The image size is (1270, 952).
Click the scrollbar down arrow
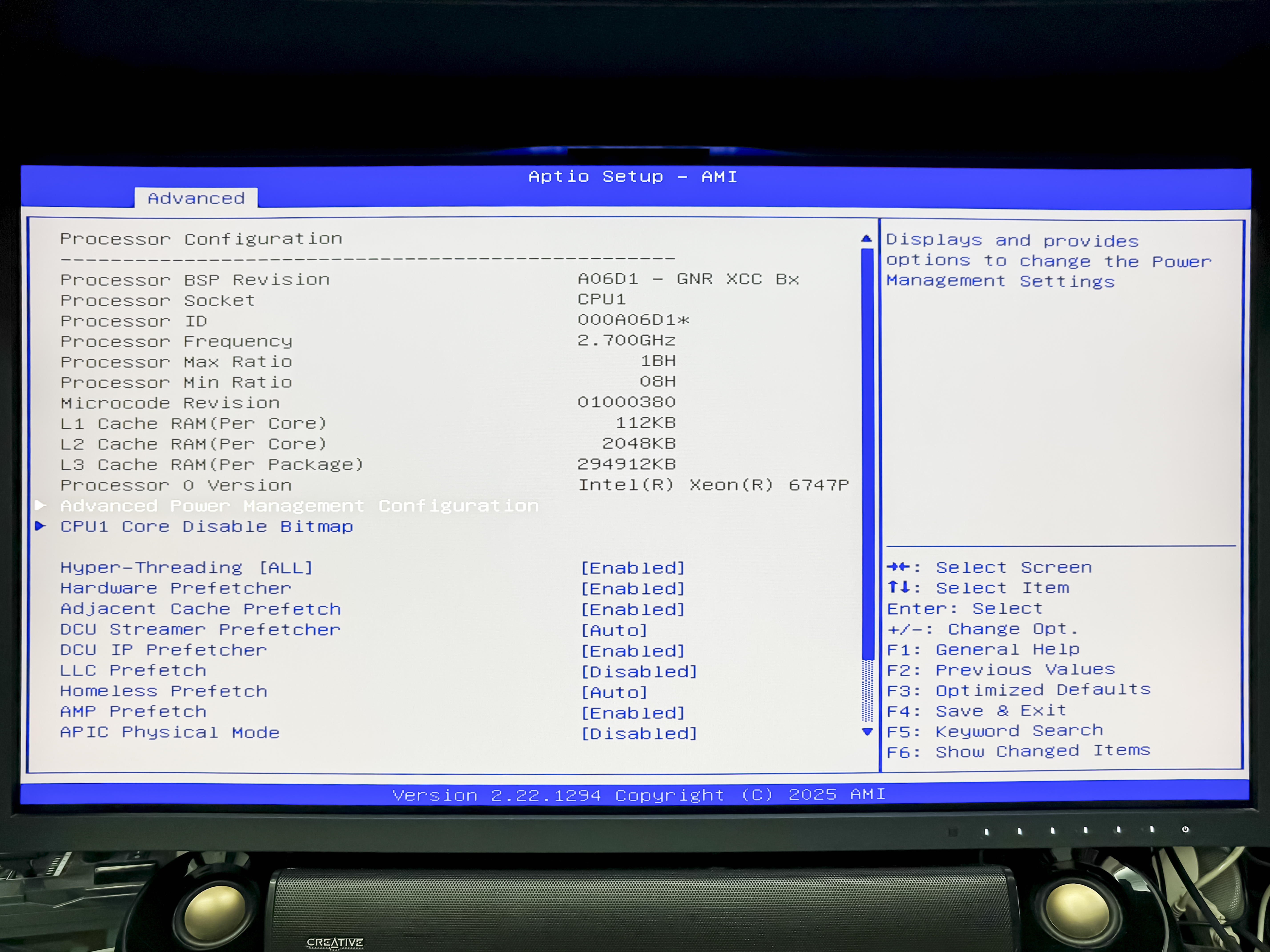pyautogui.click(x=868, y=732)
